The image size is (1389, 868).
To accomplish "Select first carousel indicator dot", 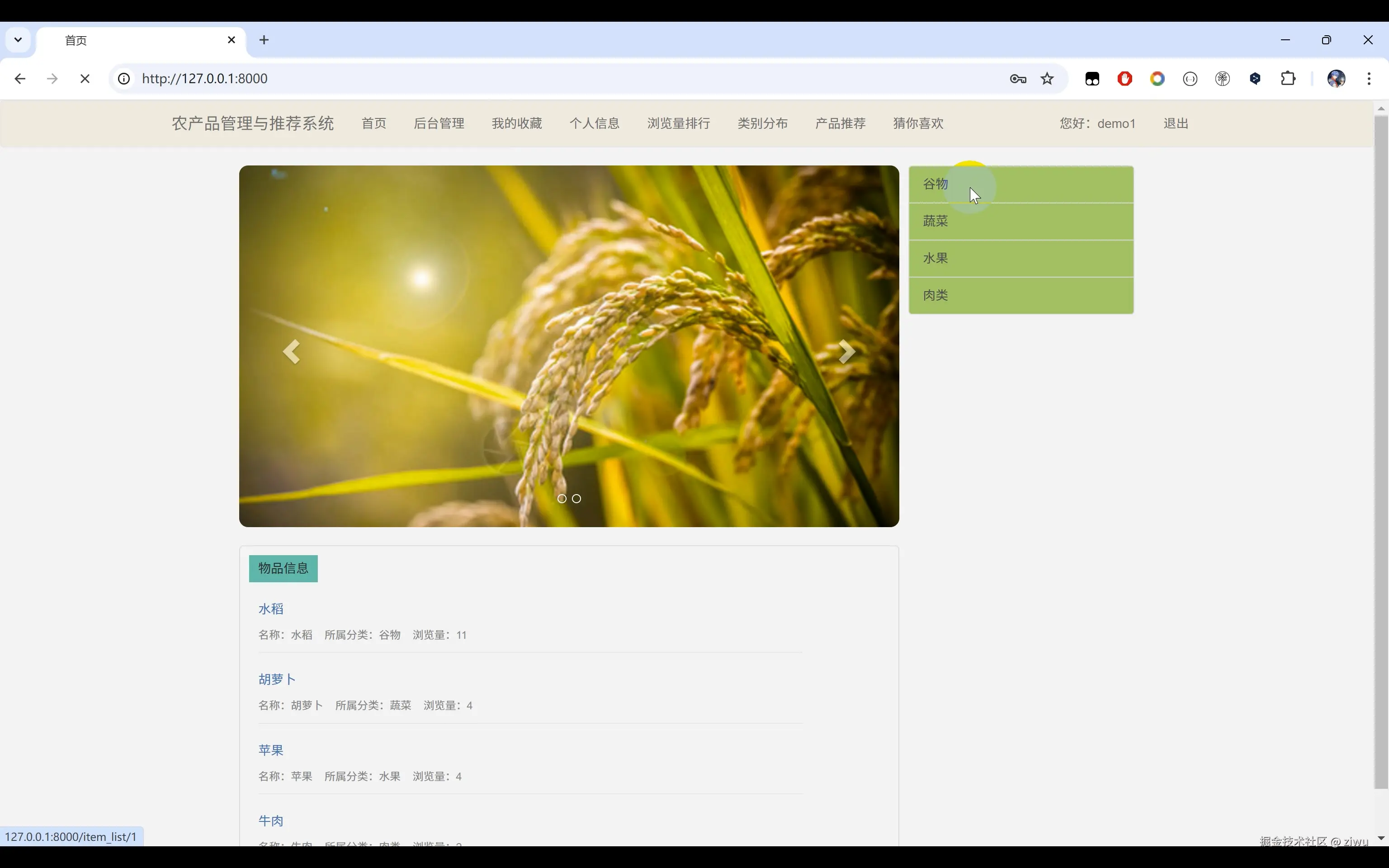I will point(562,498).
